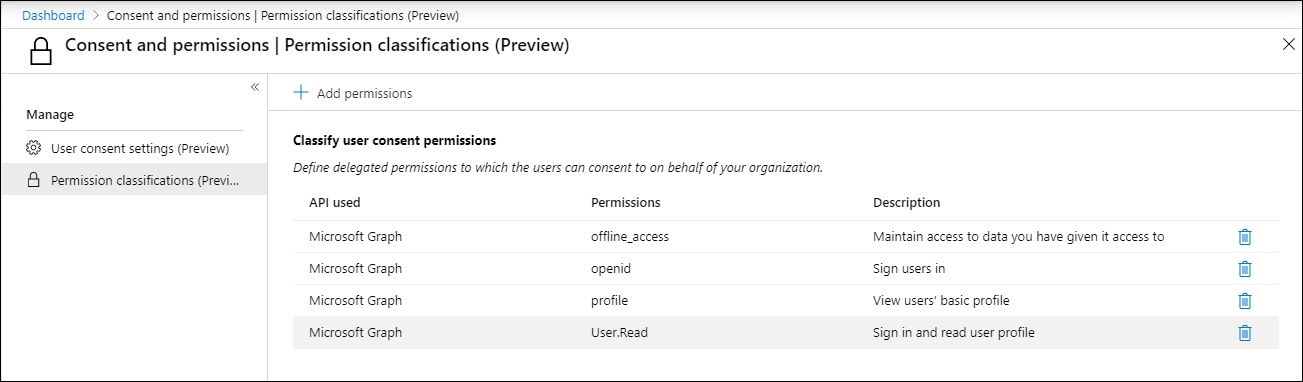Delete the offline_access permission row
Viewport: 1303px width, 382px height.
pyautogui.click(x=1244, y=237)
